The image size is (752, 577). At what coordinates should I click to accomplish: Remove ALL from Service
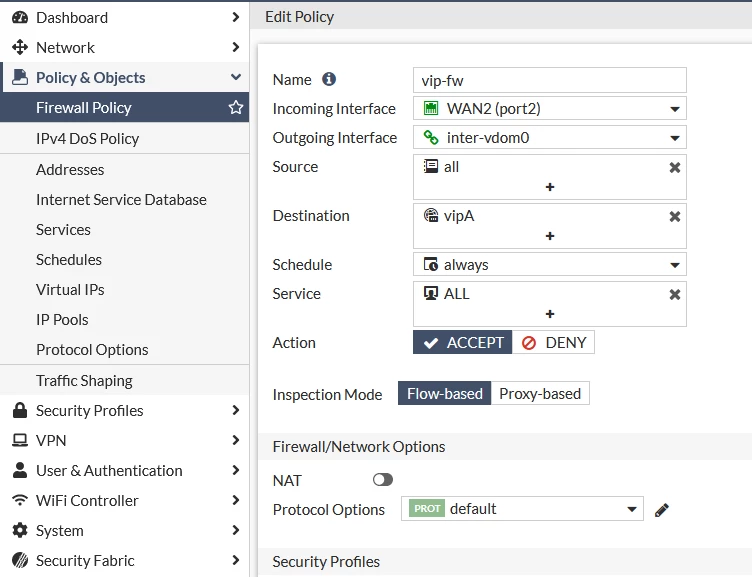(674, 294)
